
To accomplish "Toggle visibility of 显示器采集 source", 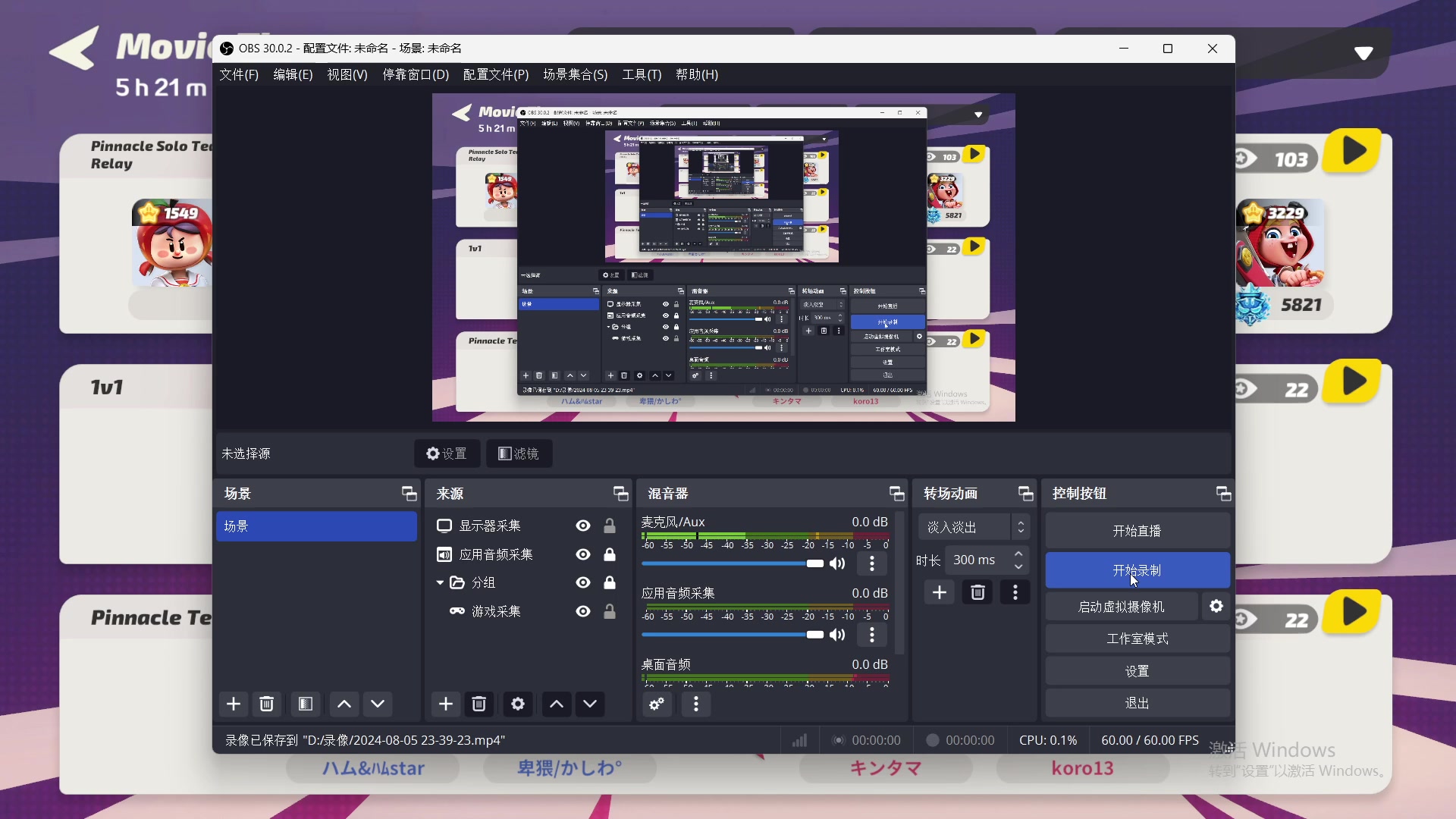I will (x=583, y=526).
